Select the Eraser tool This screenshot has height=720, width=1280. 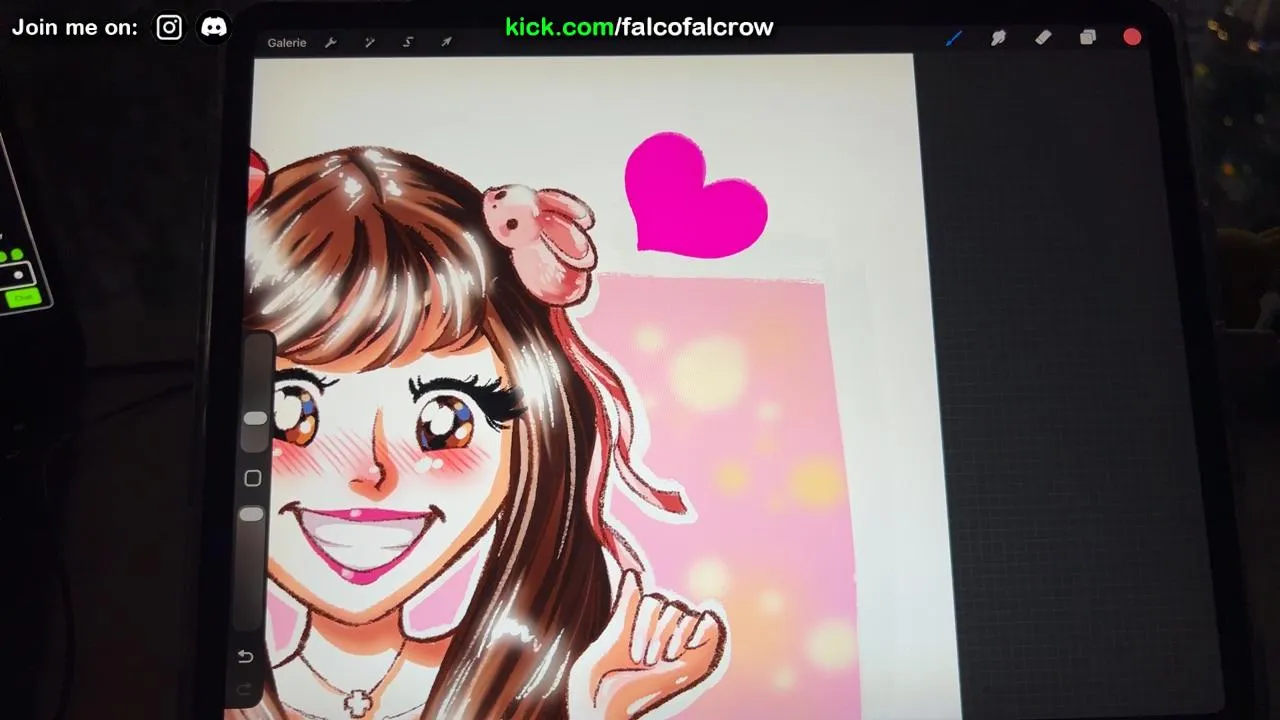pos(1043,37)
